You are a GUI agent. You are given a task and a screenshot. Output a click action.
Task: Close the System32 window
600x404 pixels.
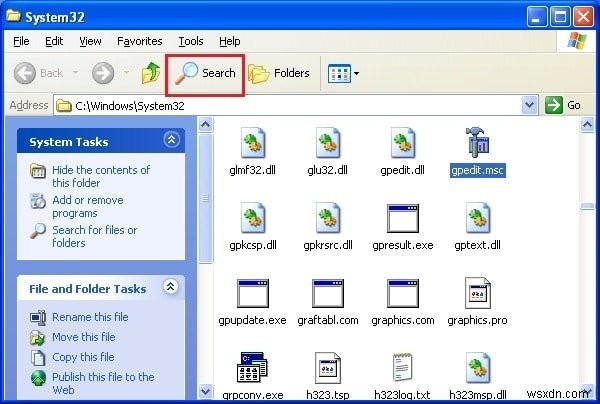coord(584,17)
